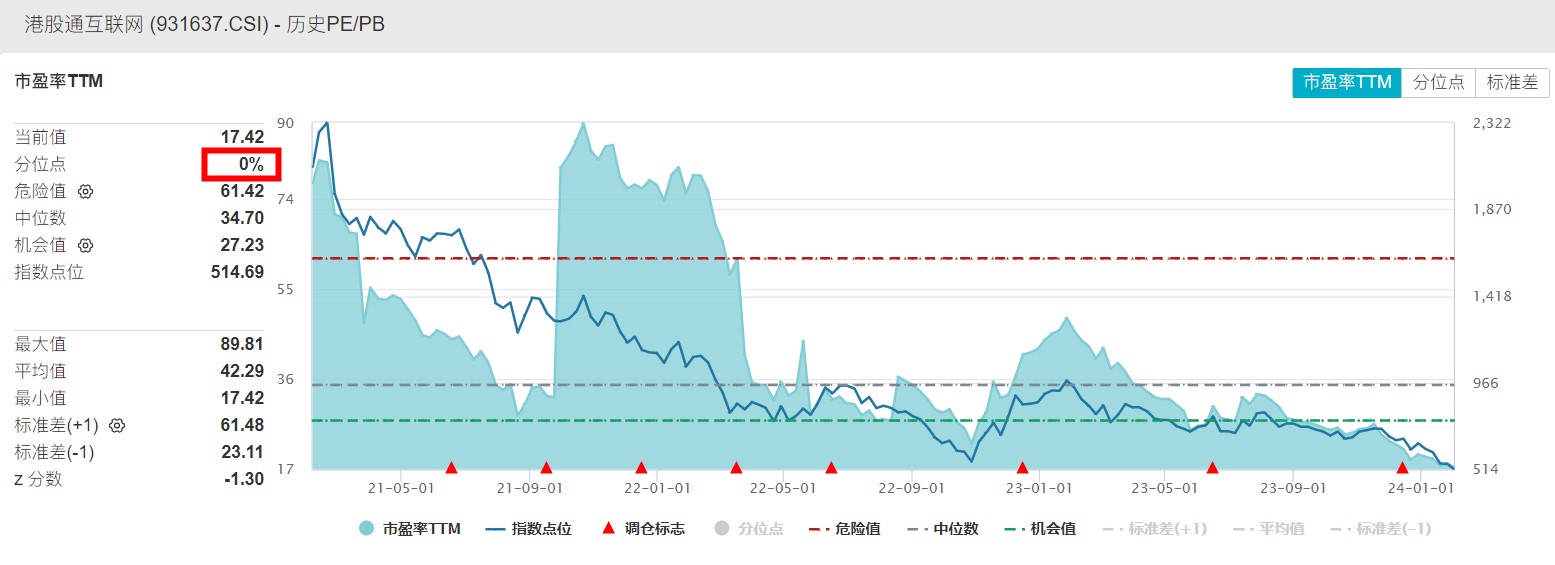This screenshot has height=565, width=1555.
Task: Show the 标准差(+1) line from the legend
Action: pyautogui.click(x=1155, y=529)
